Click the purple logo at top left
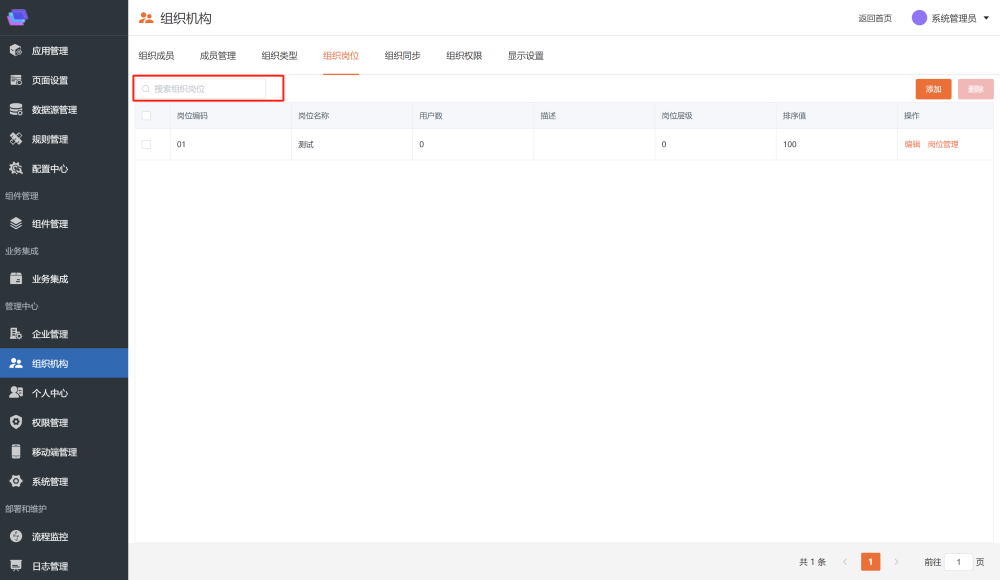This screenshot has height=580, width=1000. (x=17, y=17)
